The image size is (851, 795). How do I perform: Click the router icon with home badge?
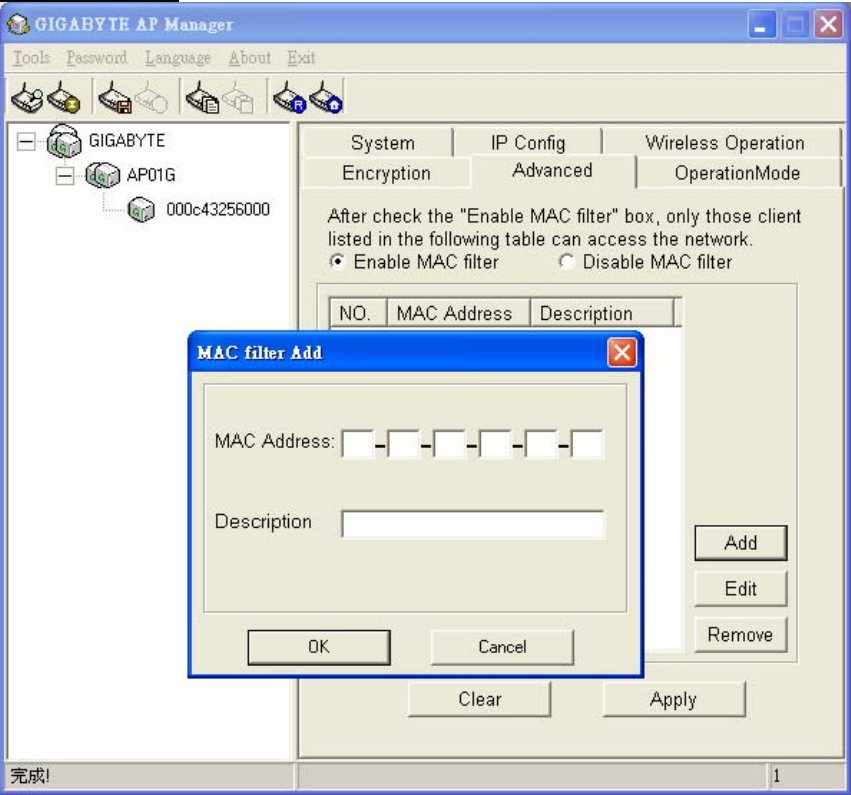[x=326, y=97]
